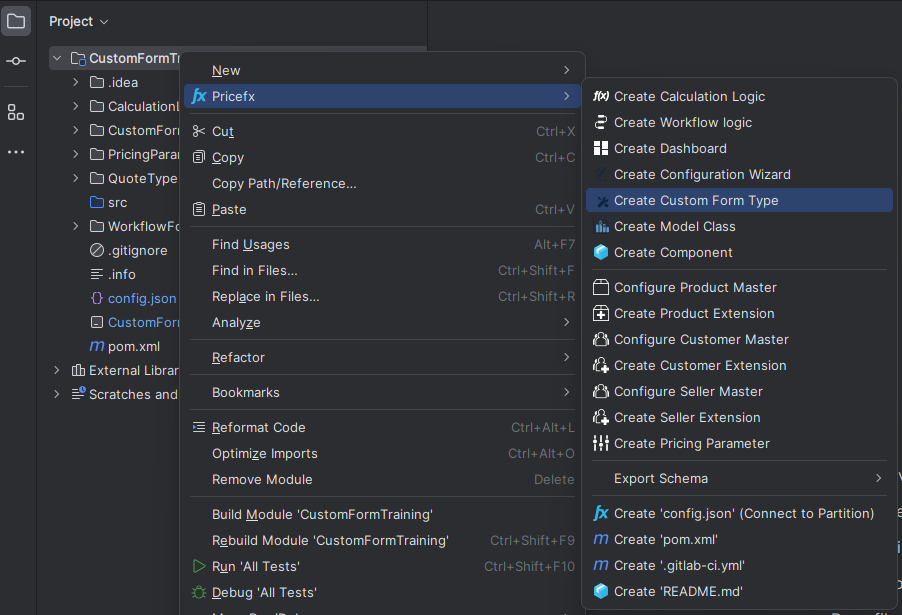The height and width of the screenshot is (615, 902).
Task: Click the person icon for Configure Seller Master
Action: coord(601,391)
